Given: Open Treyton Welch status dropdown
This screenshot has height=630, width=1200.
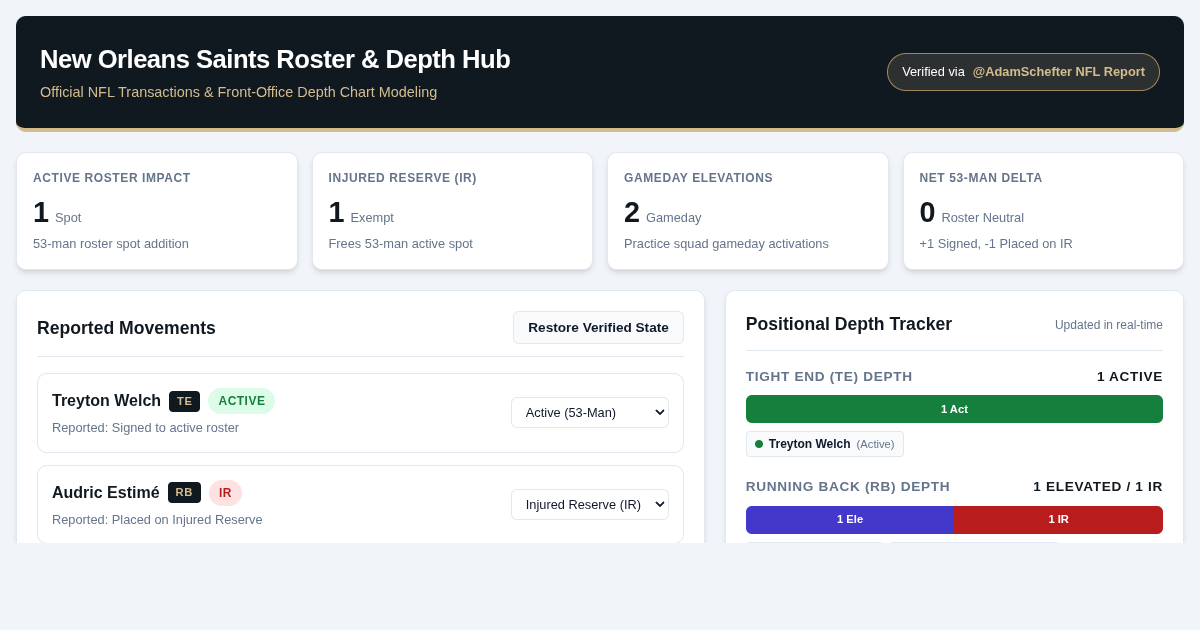Looking at the screenshot, I should pyautogui.click(x=590, y=412).
